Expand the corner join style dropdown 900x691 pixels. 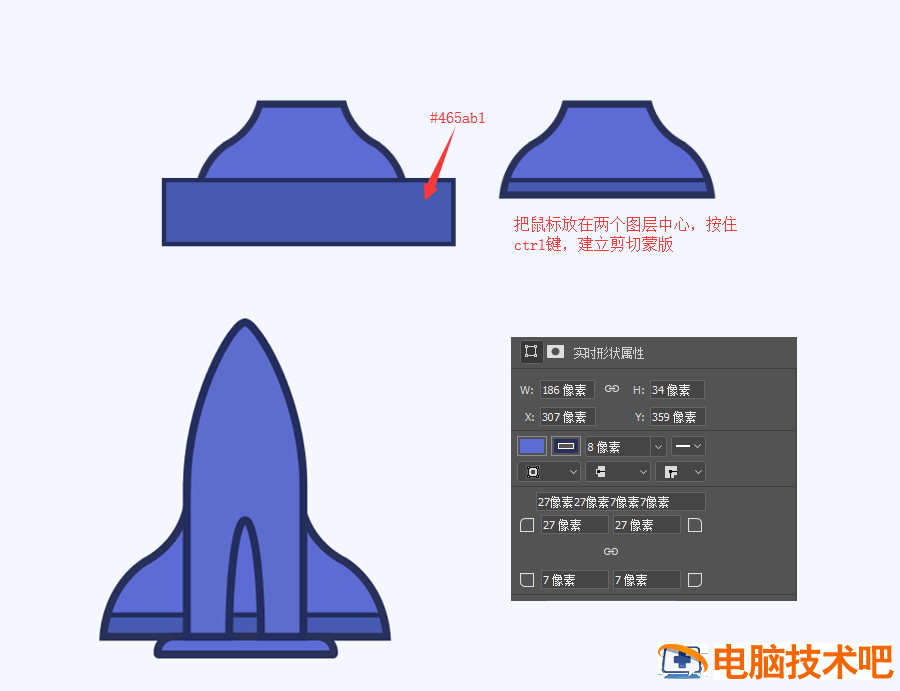click(680, 471)
